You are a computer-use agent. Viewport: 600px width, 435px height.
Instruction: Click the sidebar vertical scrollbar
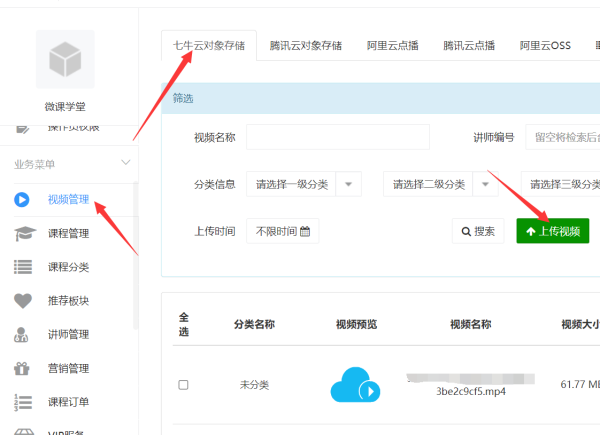[135, 256]
